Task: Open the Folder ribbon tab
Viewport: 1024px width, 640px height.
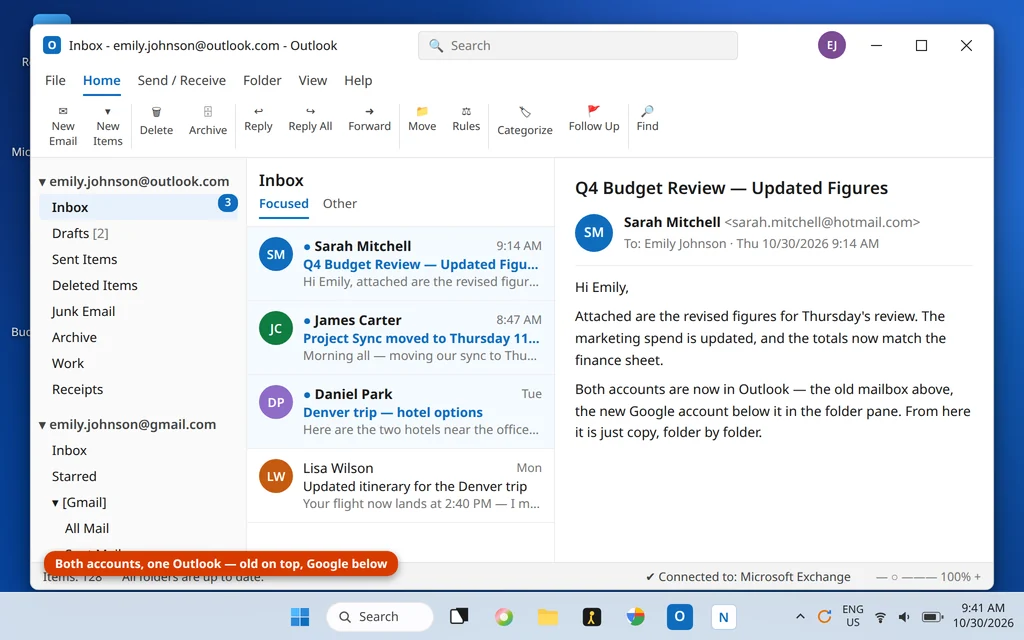Action: click(262, 80)
